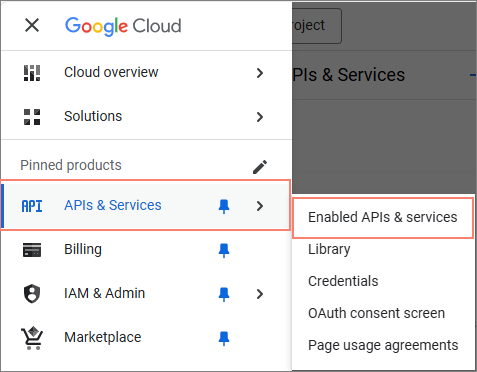Edit pinned products with the pencil icon

[260, 167]
